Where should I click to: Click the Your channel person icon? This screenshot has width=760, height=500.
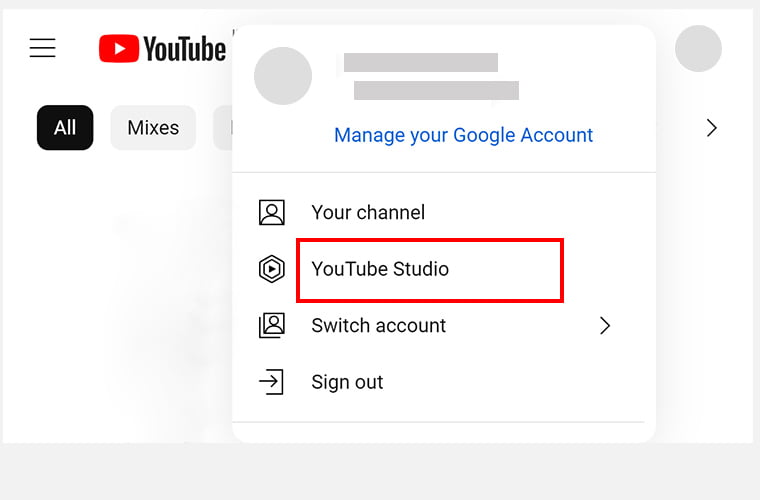click(271, 212)
